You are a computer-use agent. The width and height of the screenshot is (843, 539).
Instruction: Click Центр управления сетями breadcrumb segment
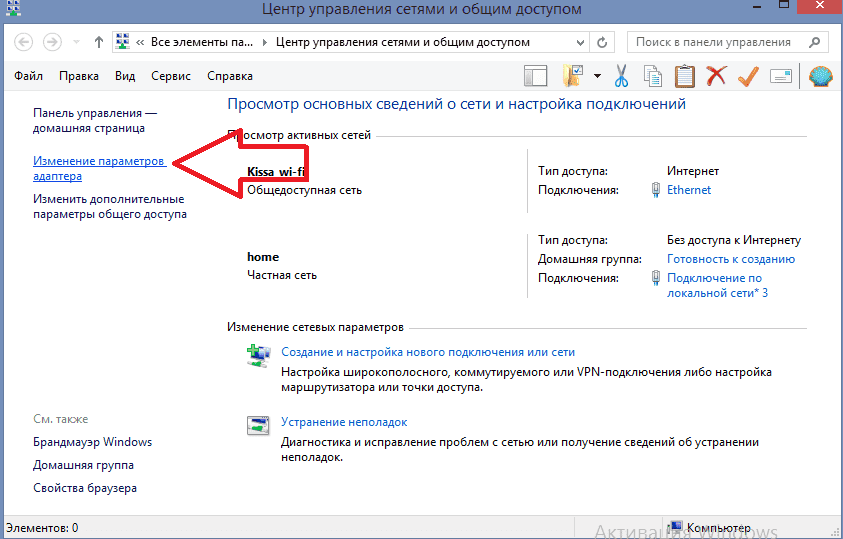(403, 42)
